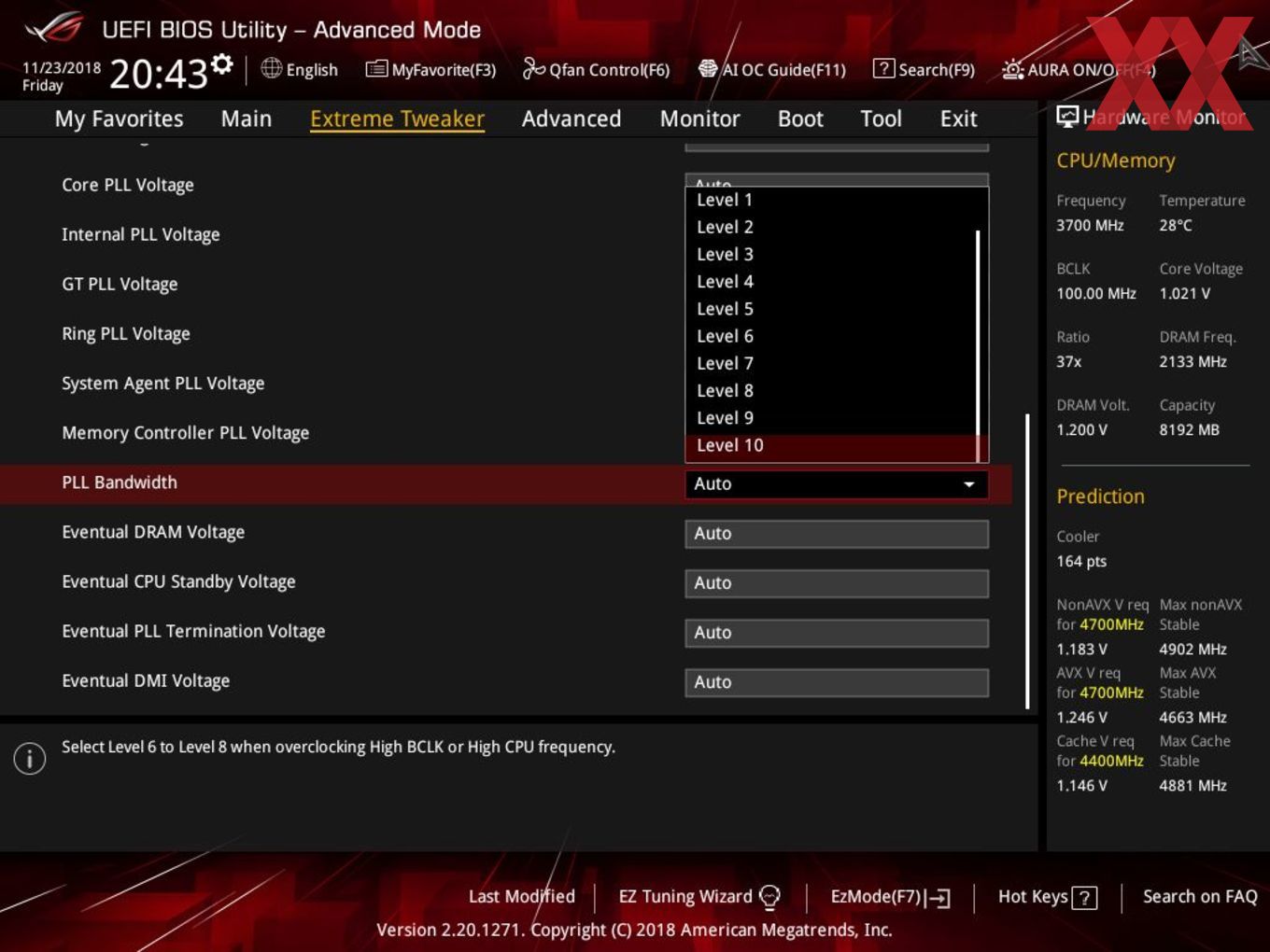Switch to EzMode(F7)
This screenshot has height=952, width=1270.
point(890,897)
